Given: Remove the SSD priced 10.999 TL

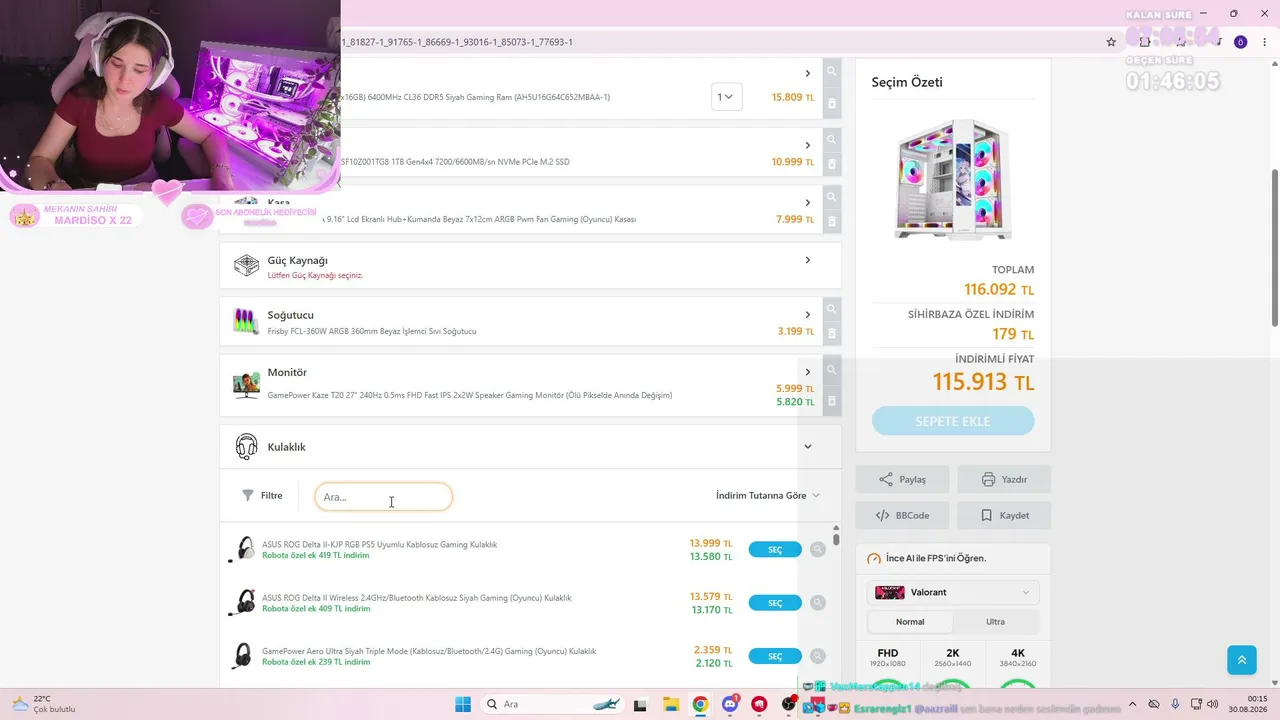Looking at the screenshot, I should (x=831, y=164).
